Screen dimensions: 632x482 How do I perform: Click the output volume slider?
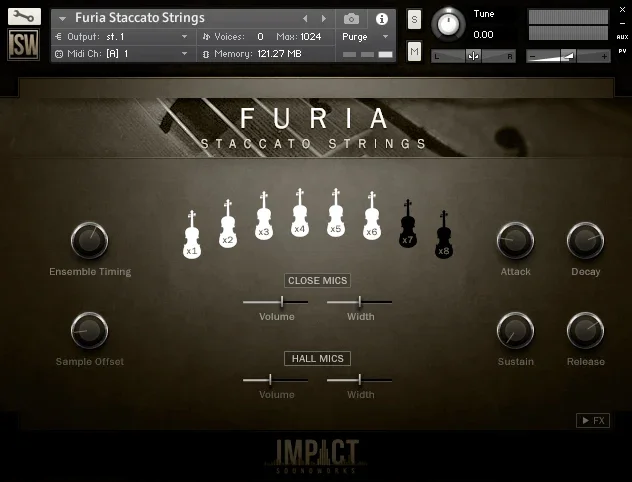[x=568, y=56]
